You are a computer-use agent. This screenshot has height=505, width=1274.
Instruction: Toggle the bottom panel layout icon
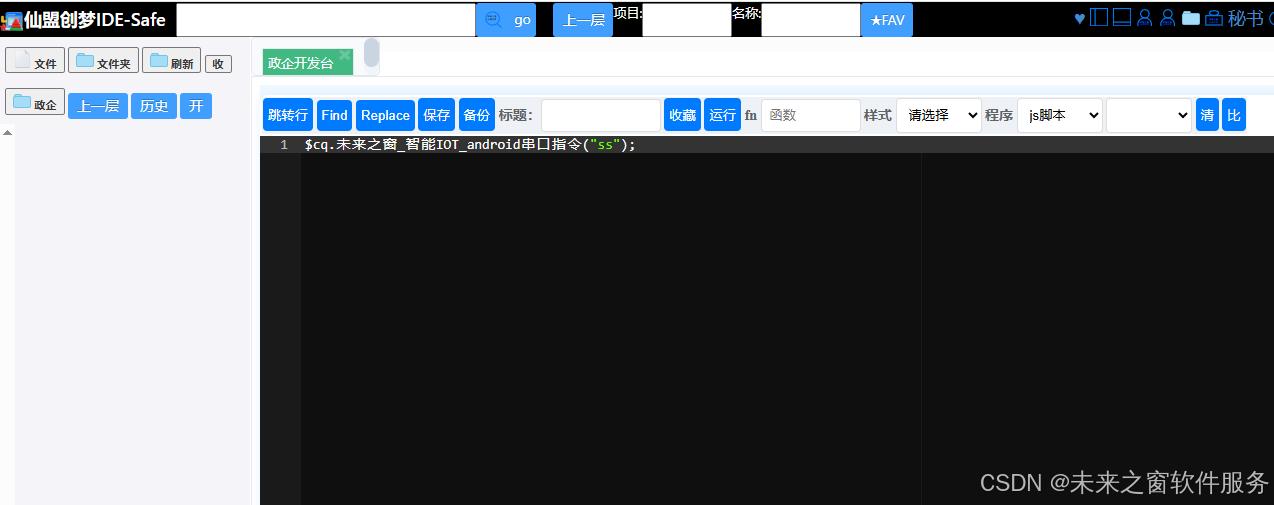click(1122, 18)
